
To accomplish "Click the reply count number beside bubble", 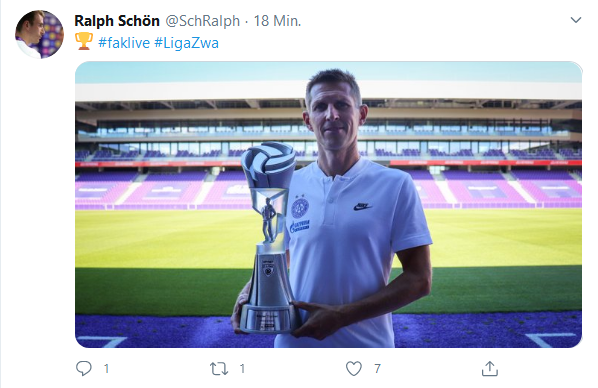I will click(x=106, y=369).
